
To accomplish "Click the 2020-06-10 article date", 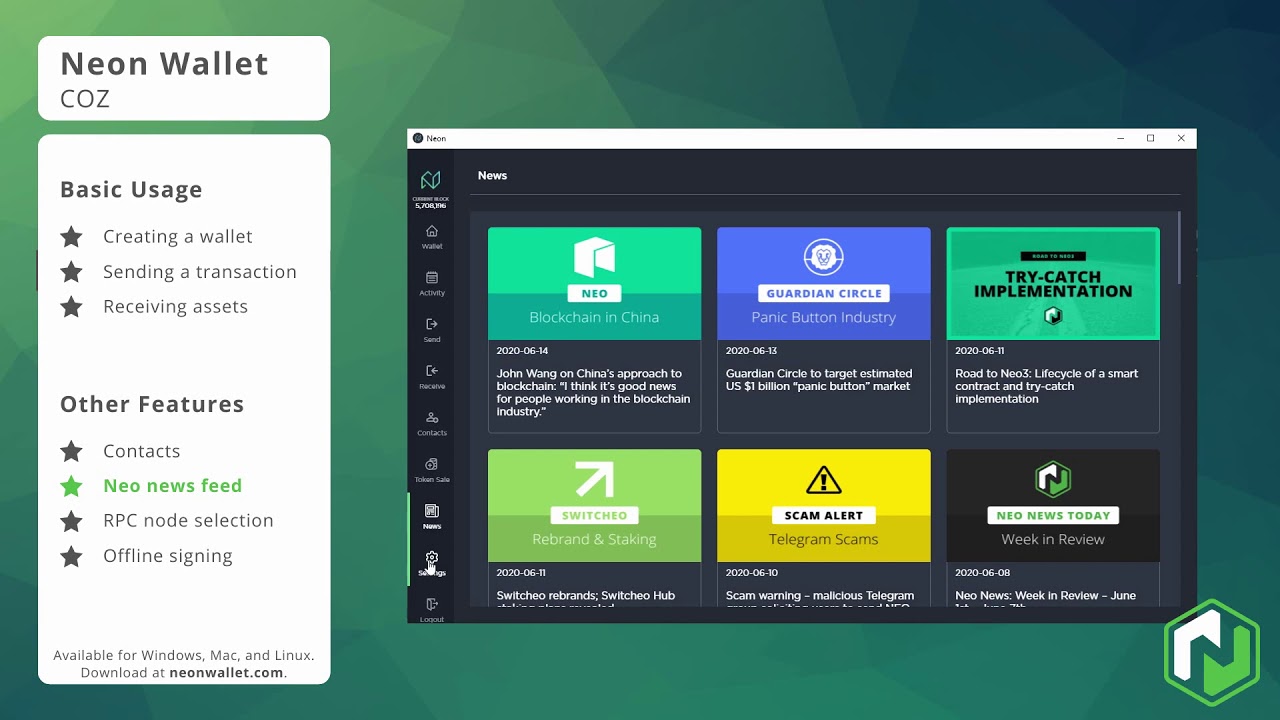I will pos(751,573).
